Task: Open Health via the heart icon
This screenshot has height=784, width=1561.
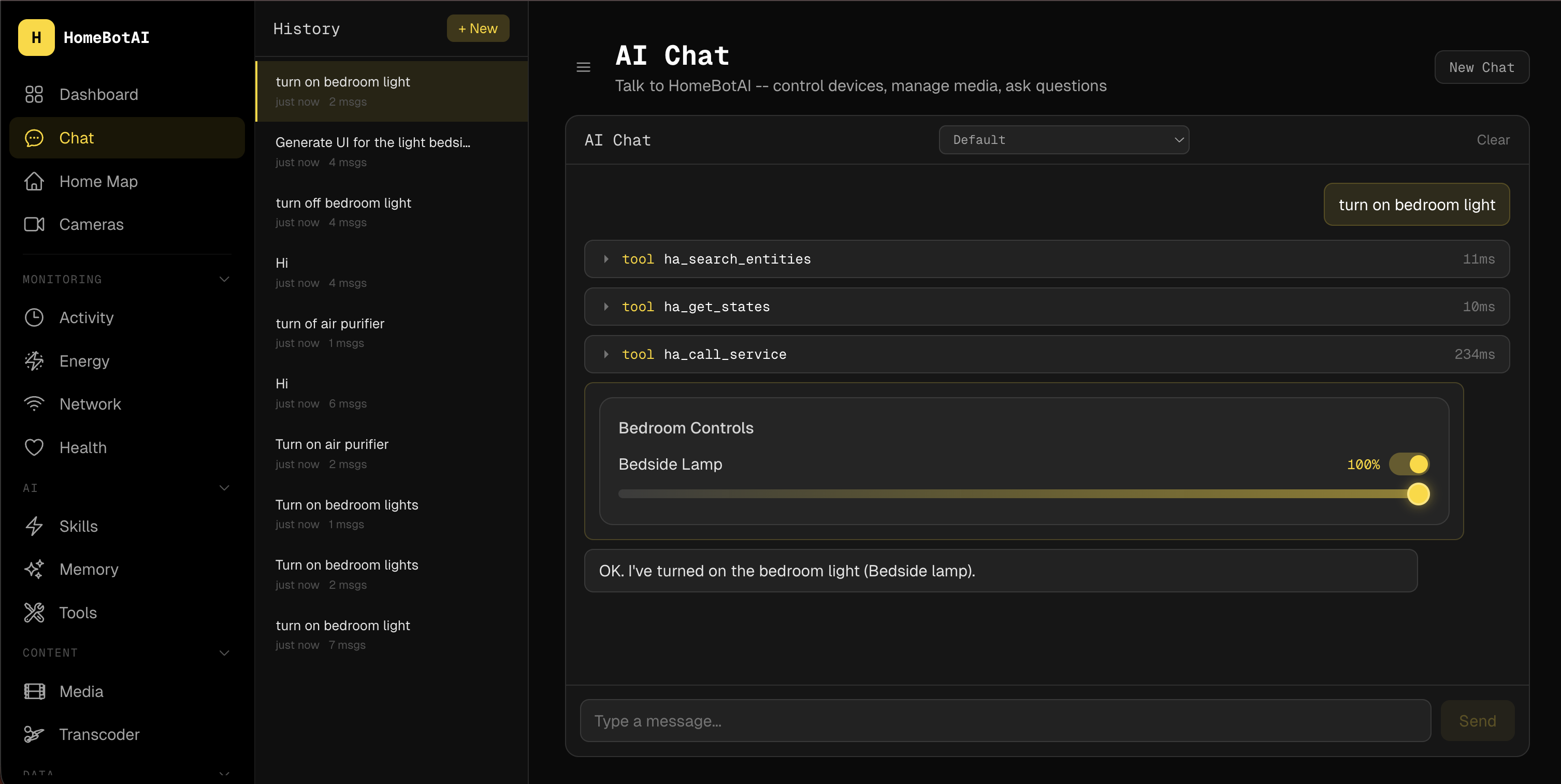Action: [x=34, y=448]
